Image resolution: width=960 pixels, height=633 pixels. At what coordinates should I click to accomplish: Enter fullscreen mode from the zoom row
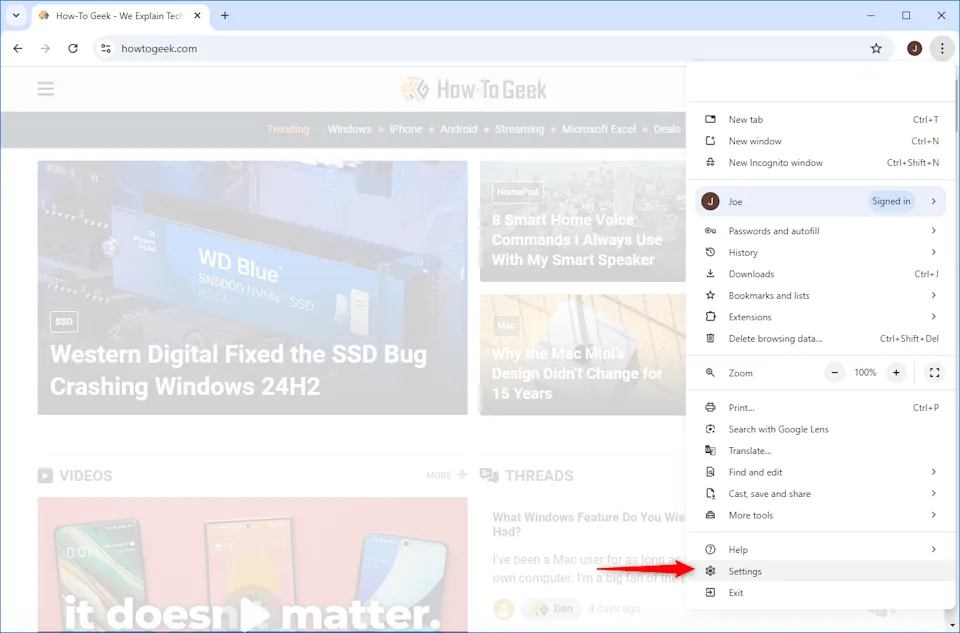coord(934,373)
